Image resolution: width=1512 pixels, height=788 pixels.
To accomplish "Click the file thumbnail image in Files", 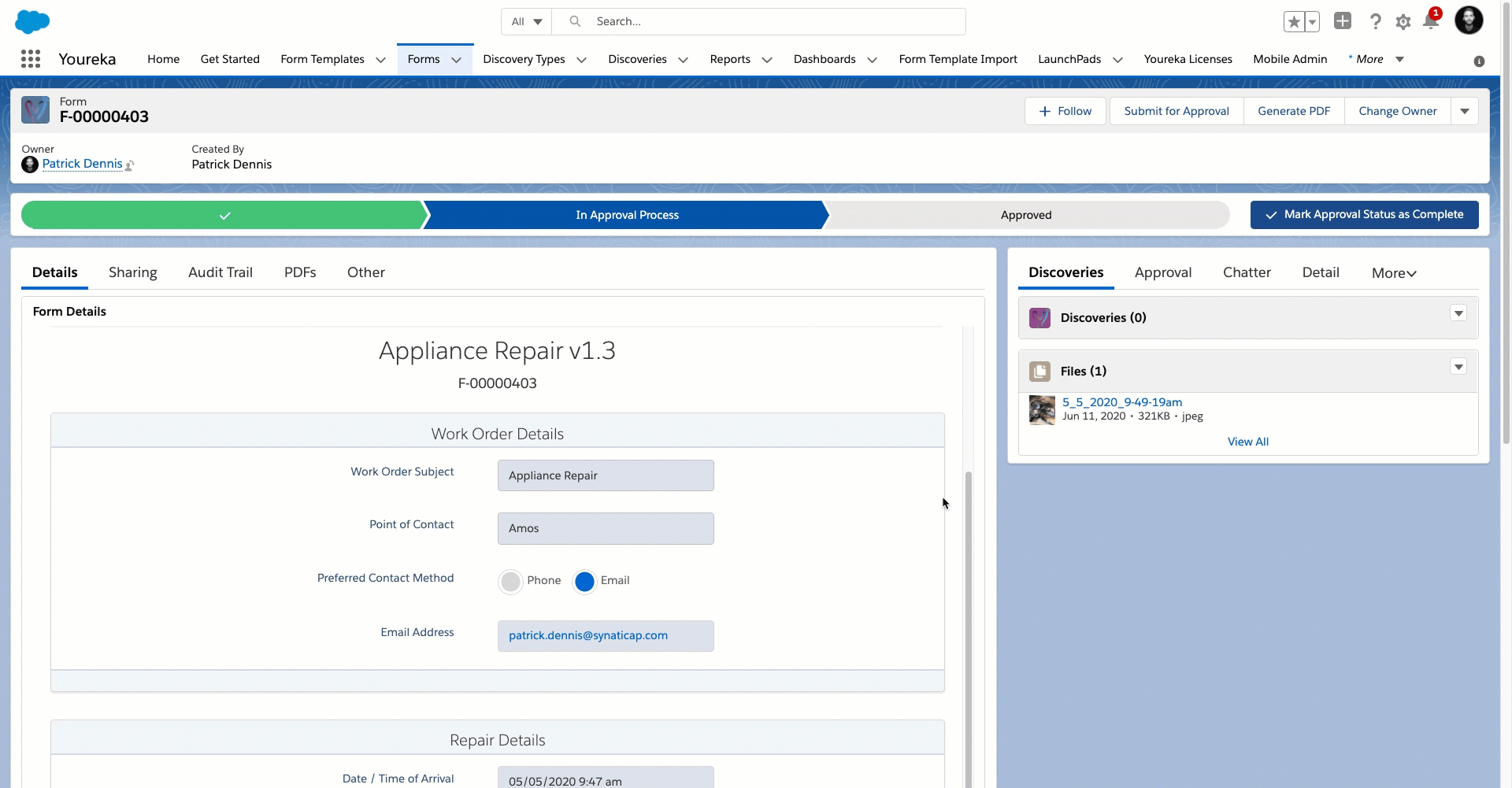I will [x=1042, y=410].
